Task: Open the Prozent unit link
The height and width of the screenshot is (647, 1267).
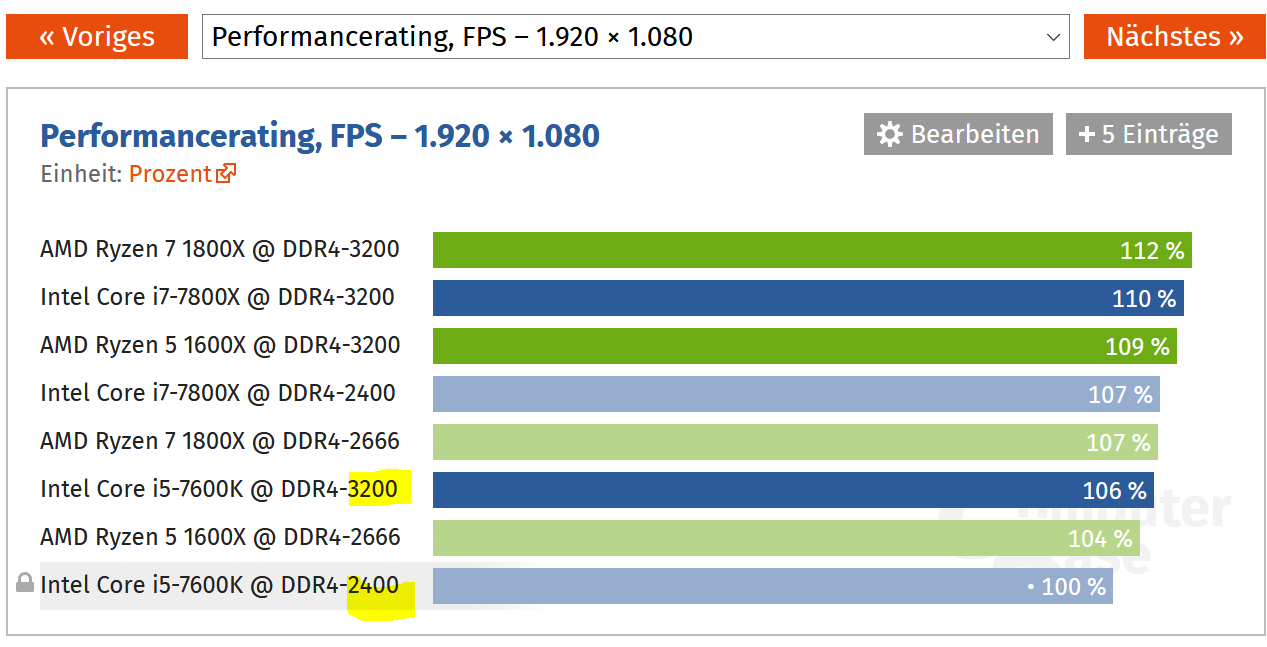Action: tap(170, 174)
